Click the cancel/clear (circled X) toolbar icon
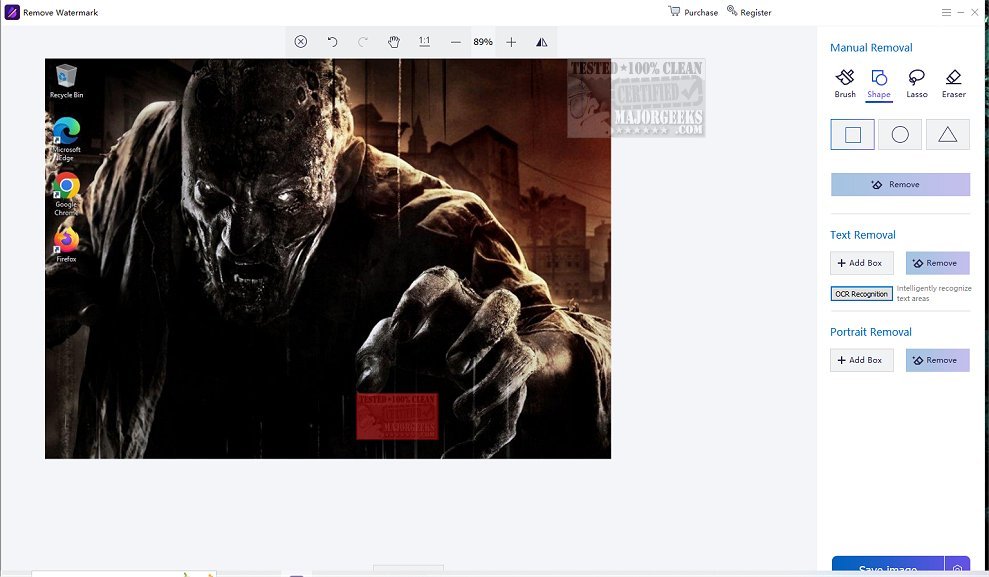989x577 pixels. (301, 42)
